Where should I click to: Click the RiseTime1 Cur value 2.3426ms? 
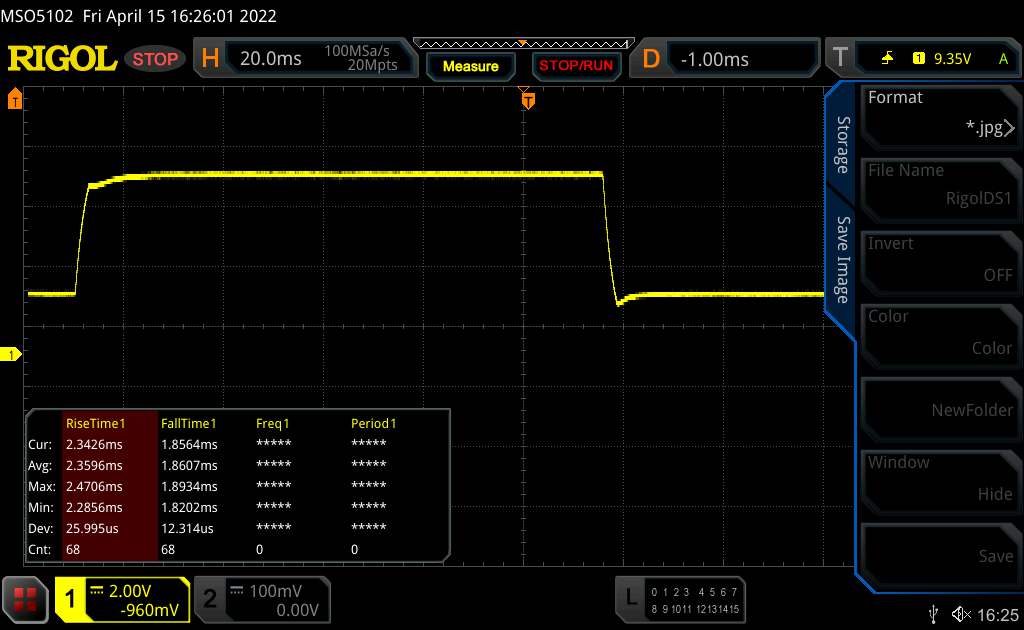[94, 445]
